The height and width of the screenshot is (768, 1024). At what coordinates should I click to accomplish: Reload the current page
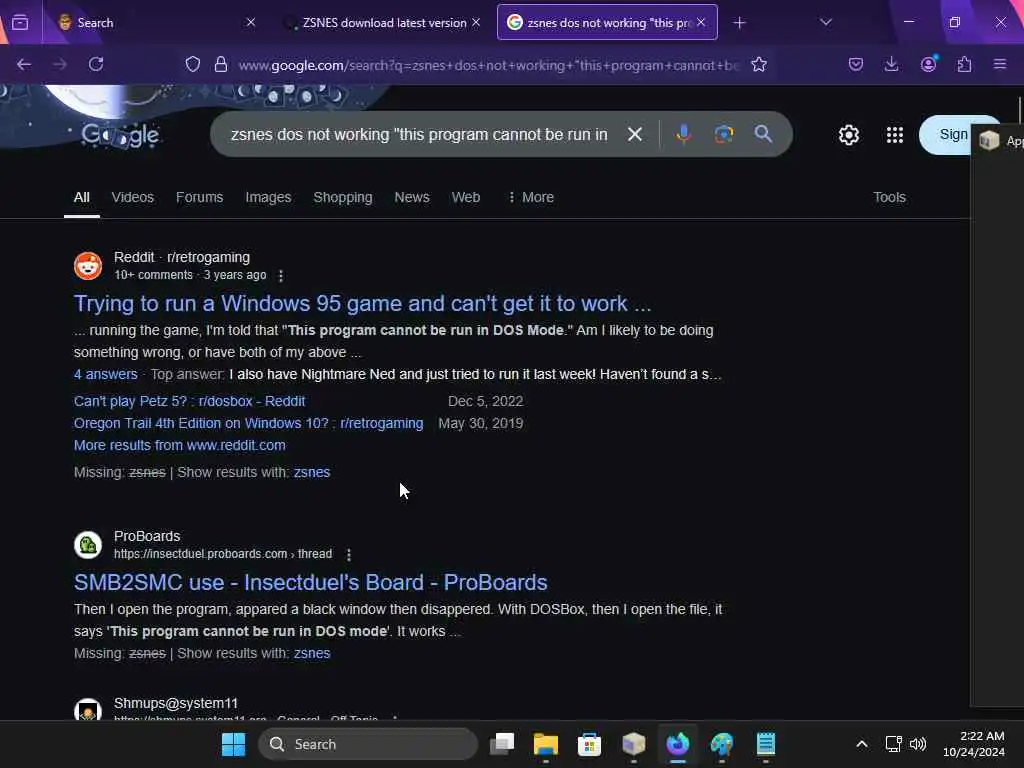(x=96, y=64)
